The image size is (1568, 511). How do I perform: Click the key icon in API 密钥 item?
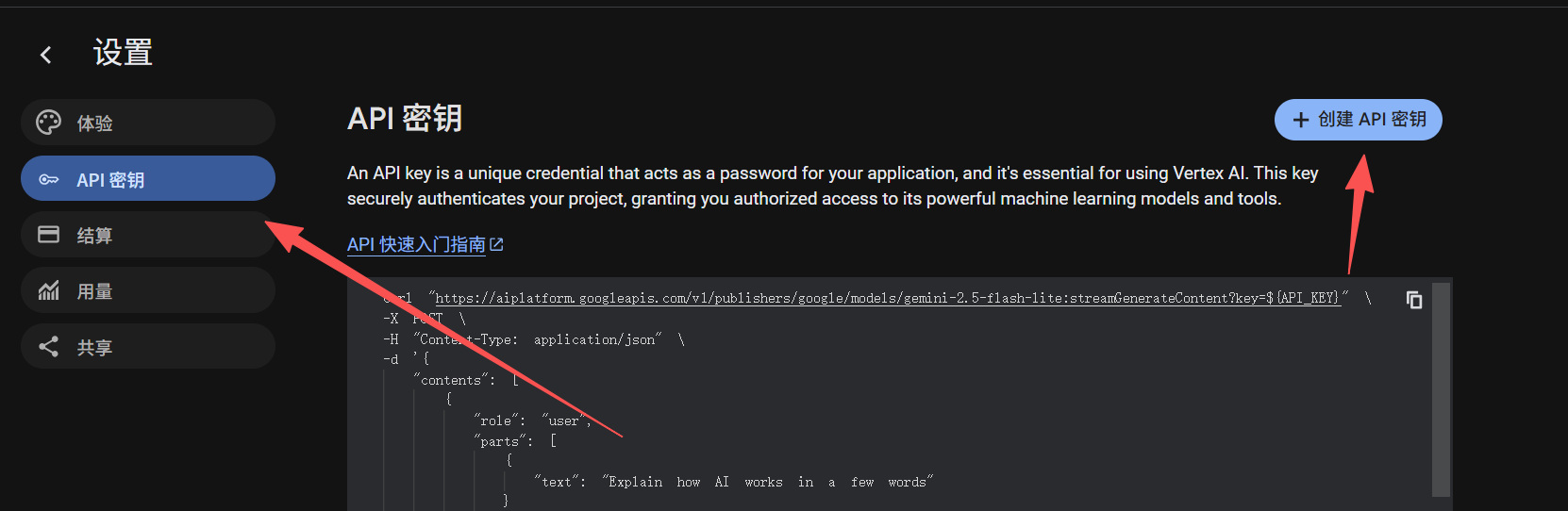[x=48, y=179]
